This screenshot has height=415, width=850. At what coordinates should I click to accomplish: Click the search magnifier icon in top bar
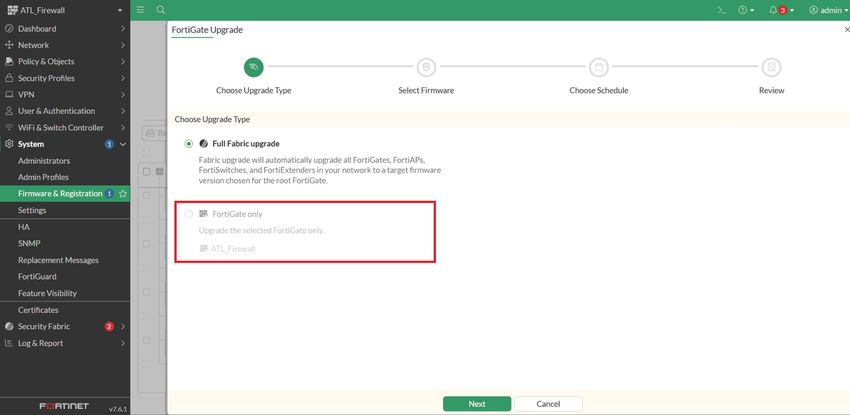160,10
